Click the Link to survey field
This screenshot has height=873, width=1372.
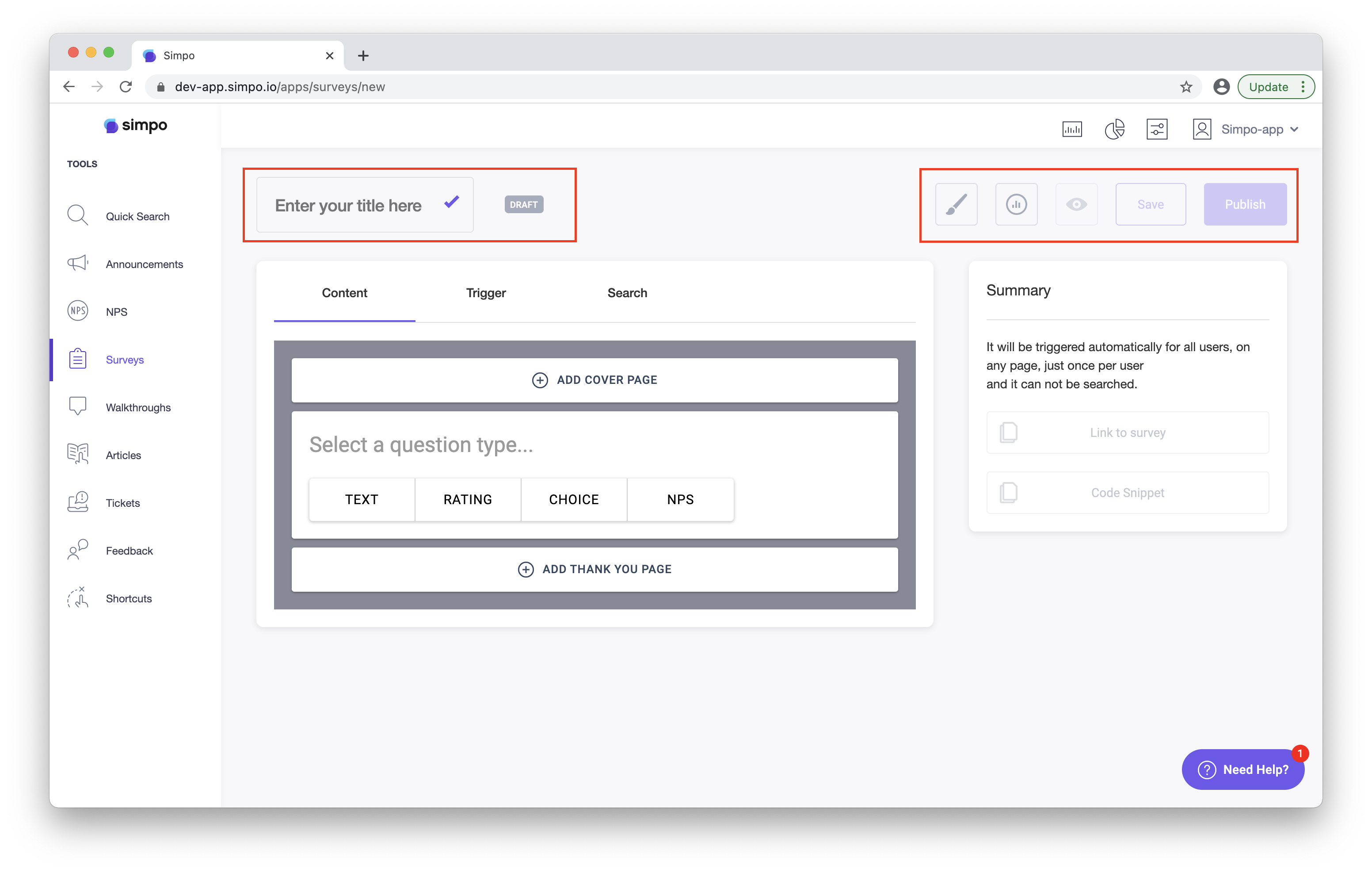click(x=1127, y=432)
